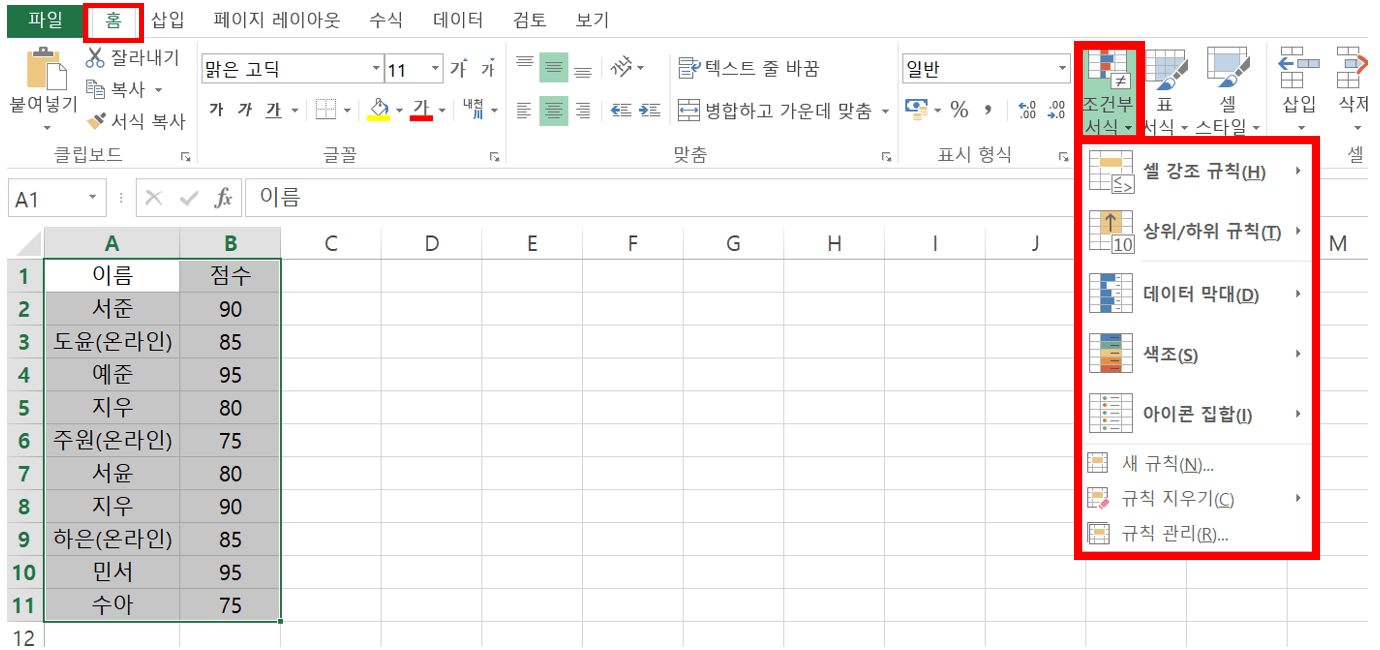This screenshot has height=650, width=1380.
Task: Toggle bold formatting on selected cells
Action: pos(216,109)
